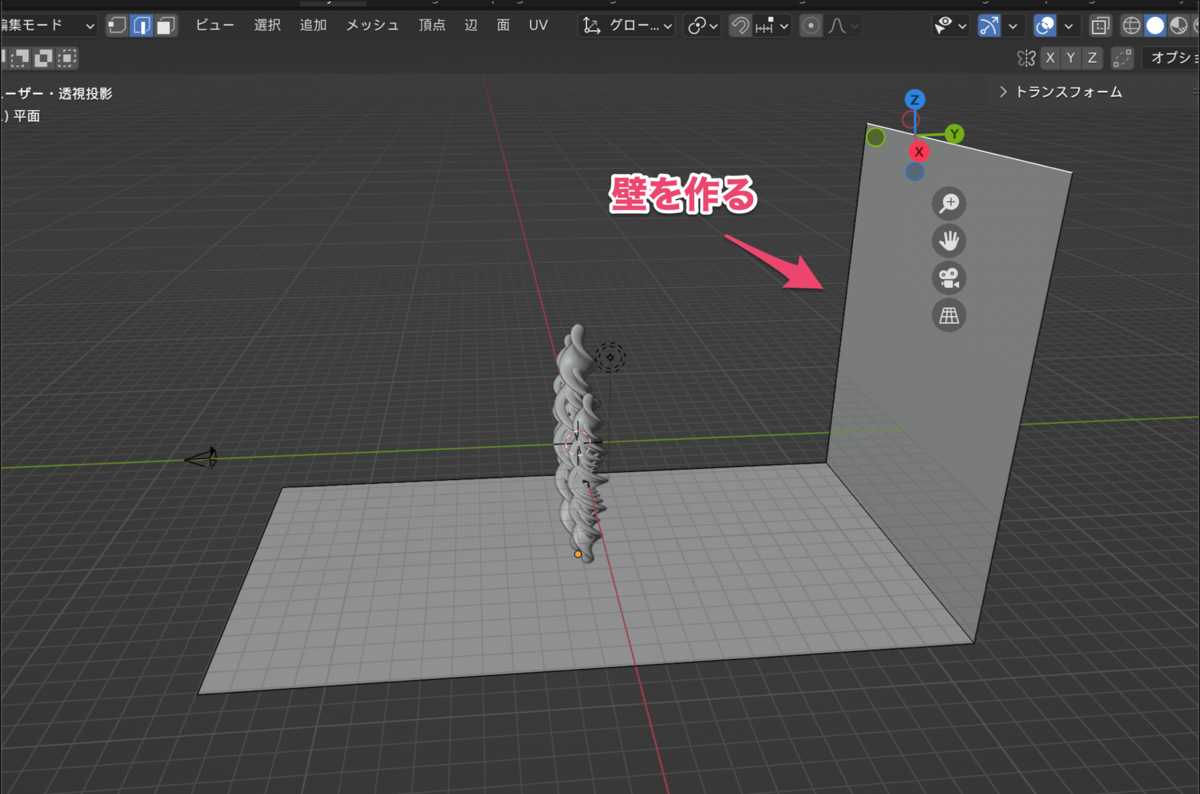Expand the トランスフォーム panel

(x=1060, y=92)
